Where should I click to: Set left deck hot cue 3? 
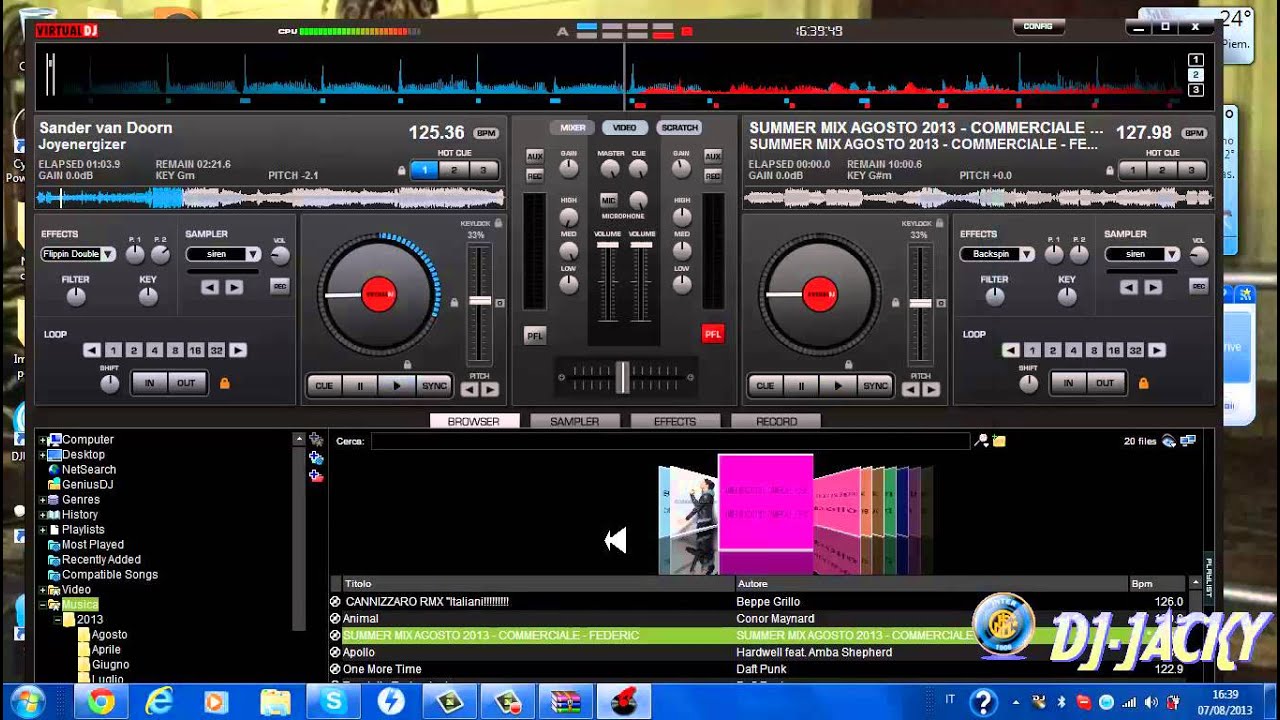coord(483,170)
